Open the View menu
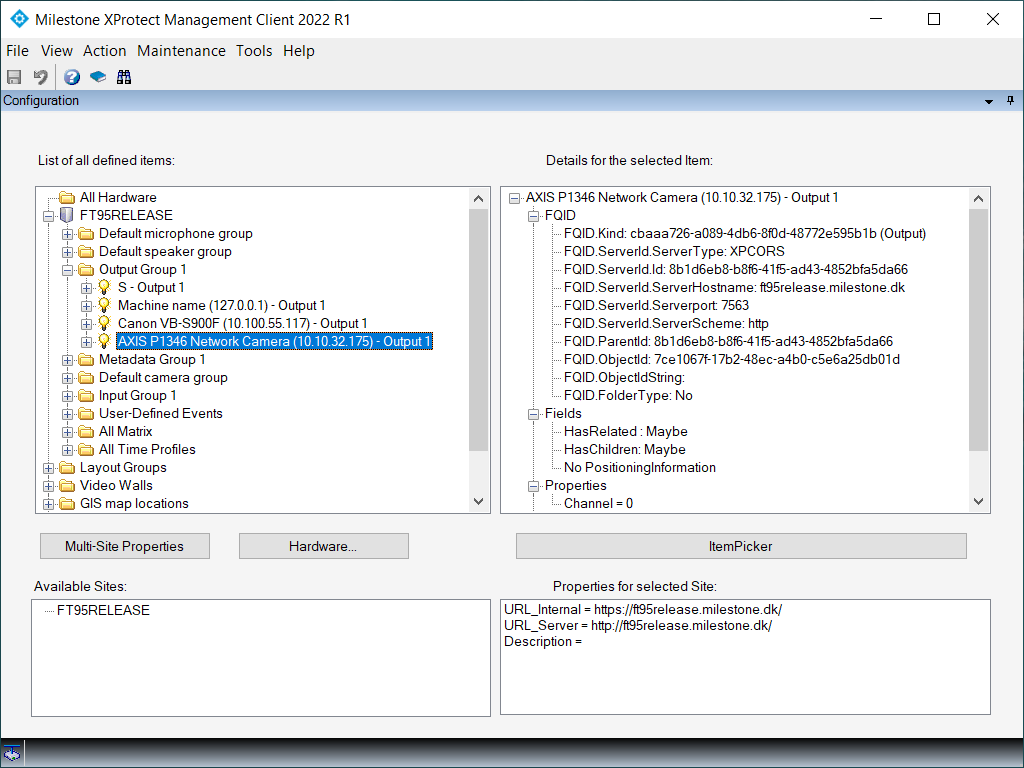This screenshot has width=1024, height=768. pyautogui.click(x=57, y=50)
